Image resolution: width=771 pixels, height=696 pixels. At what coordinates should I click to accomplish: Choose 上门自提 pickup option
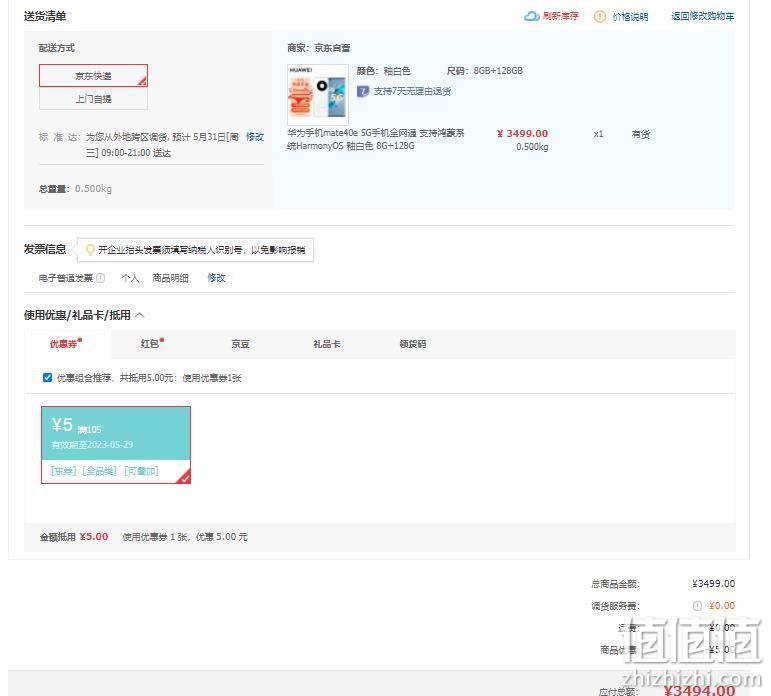click(93, 99)
